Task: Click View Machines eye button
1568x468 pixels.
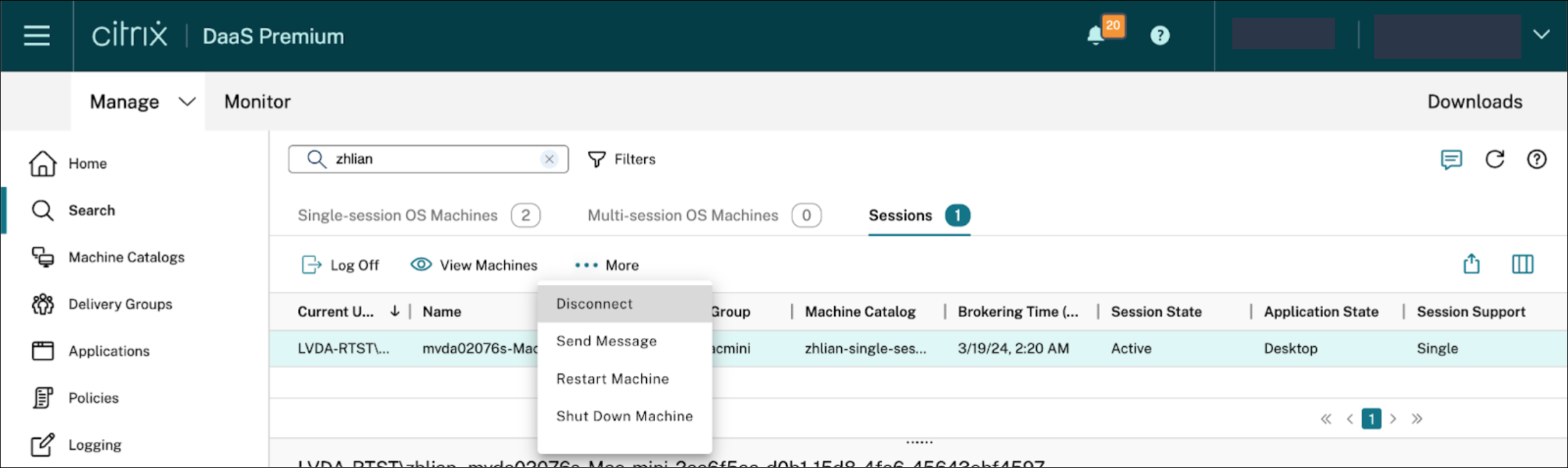Action: [474, 265]
